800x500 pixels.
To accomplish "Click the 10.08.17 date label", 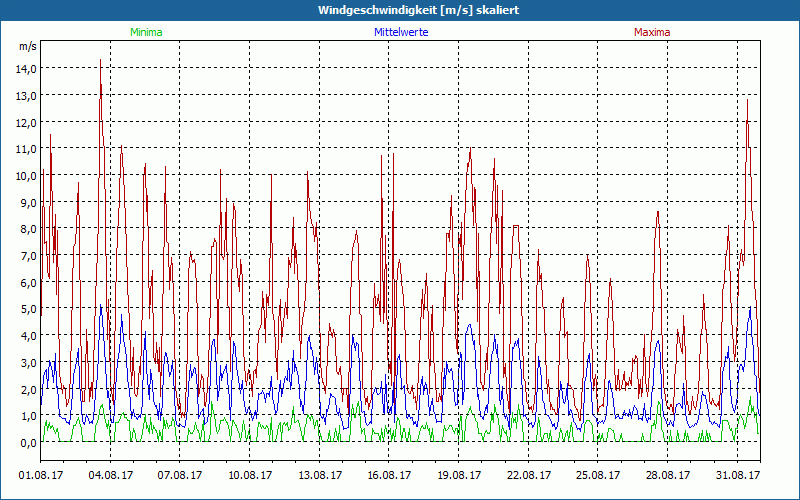I will (x=249, y=475).
